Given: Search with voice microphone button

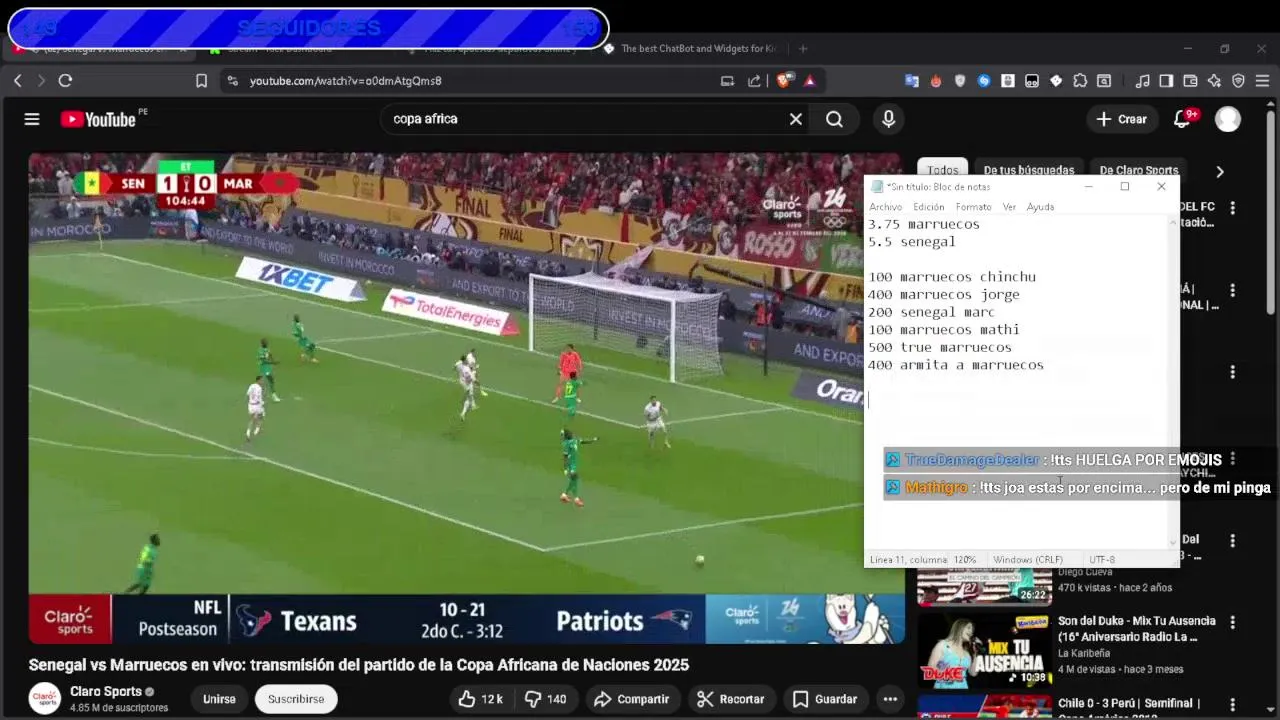Looking at the screenshot, I should point(888,119).
